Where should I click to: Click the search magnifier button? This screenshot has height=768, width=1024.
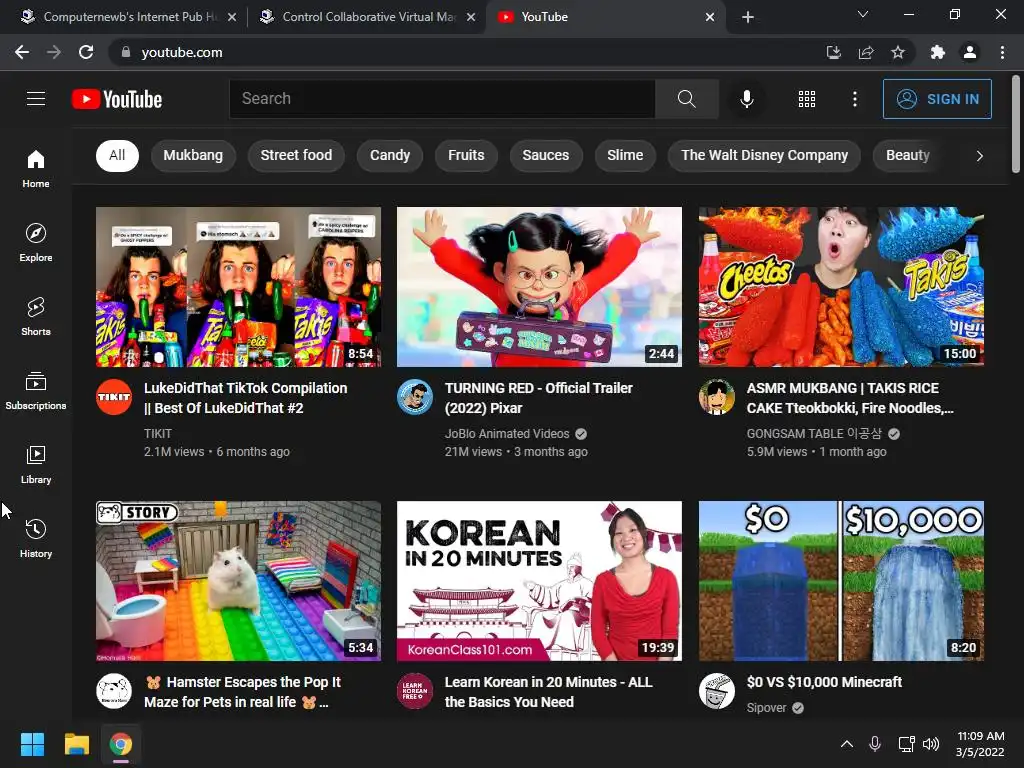pyautogui.click(x=686, y=99)
